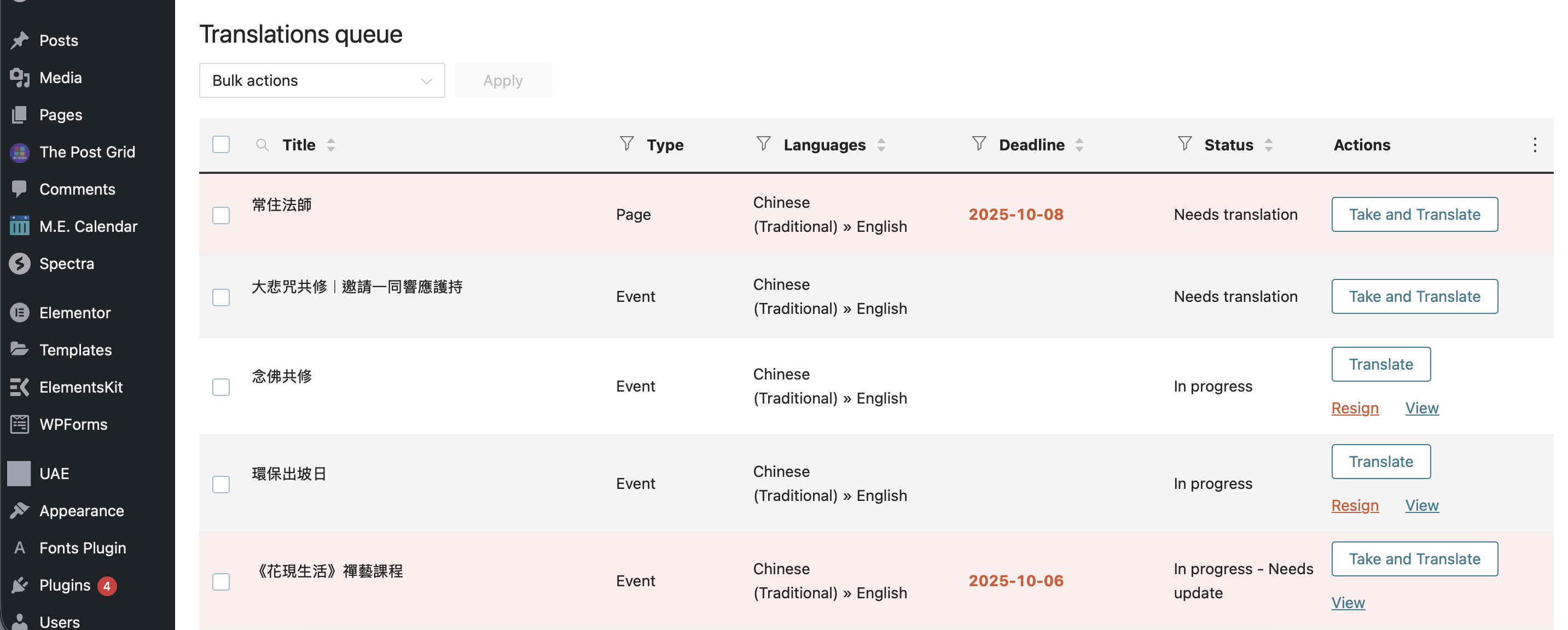1568x630 pixels.
Task: Click the Type column filter funnel icon
Action: coord(626,144)
